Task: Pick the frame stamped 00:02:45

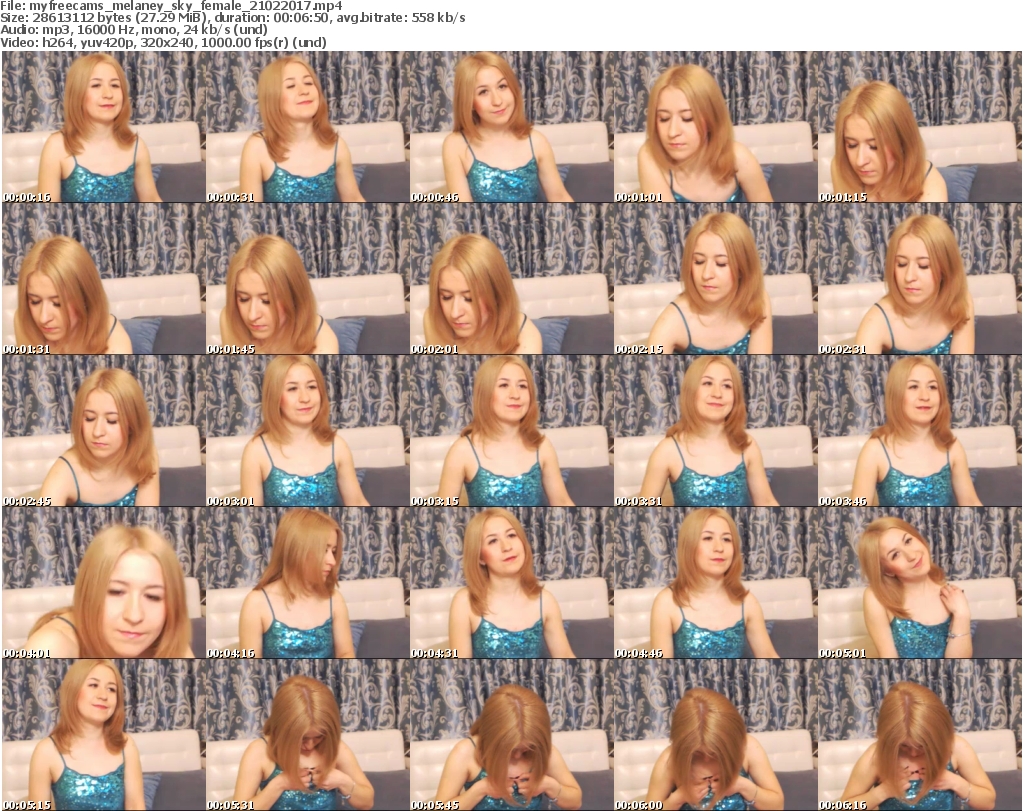Action: 104,431
